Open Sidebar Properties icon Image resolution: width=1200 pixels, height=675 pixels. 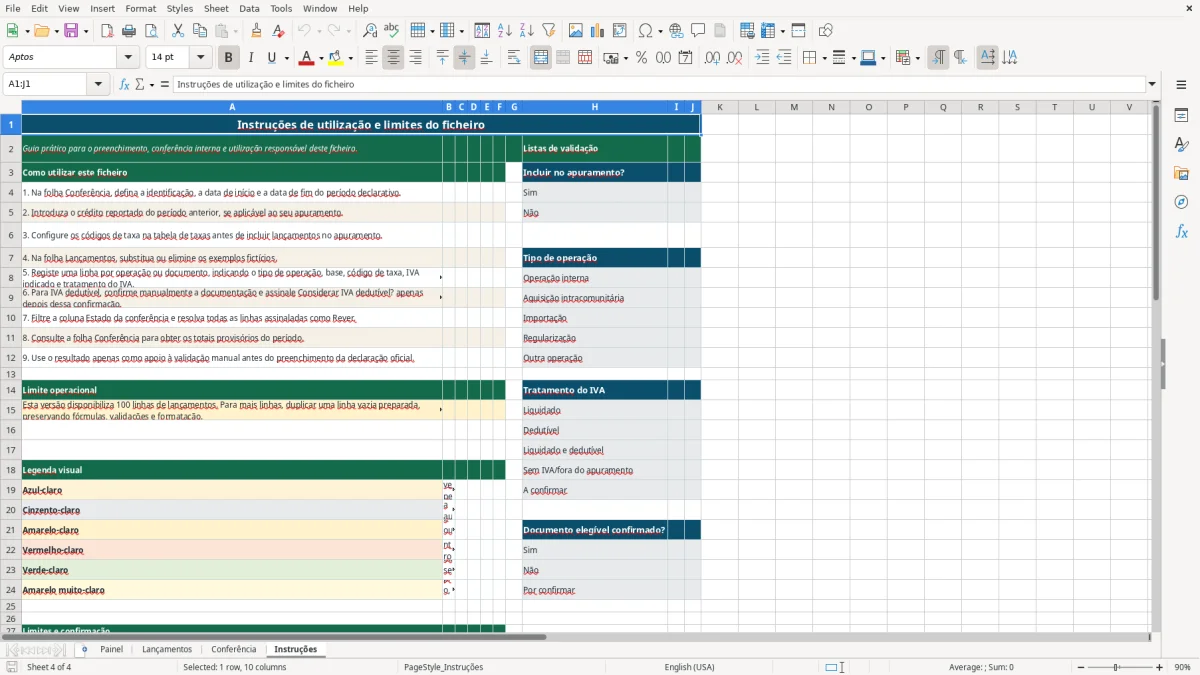click(x=1181, y=115)
